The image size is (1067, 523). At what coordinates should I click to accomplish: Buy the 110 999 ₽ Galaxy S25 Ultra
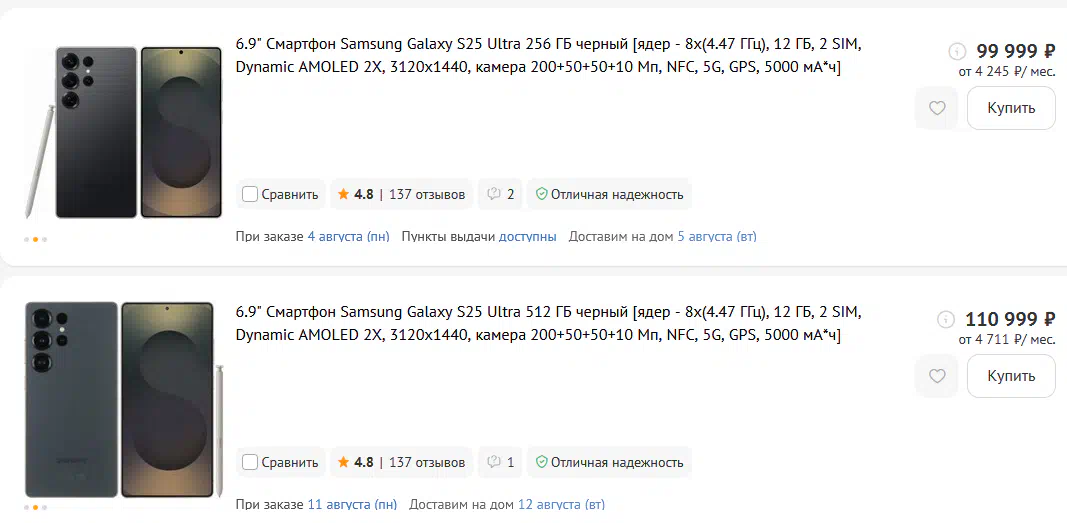(x=1011, y=376)
